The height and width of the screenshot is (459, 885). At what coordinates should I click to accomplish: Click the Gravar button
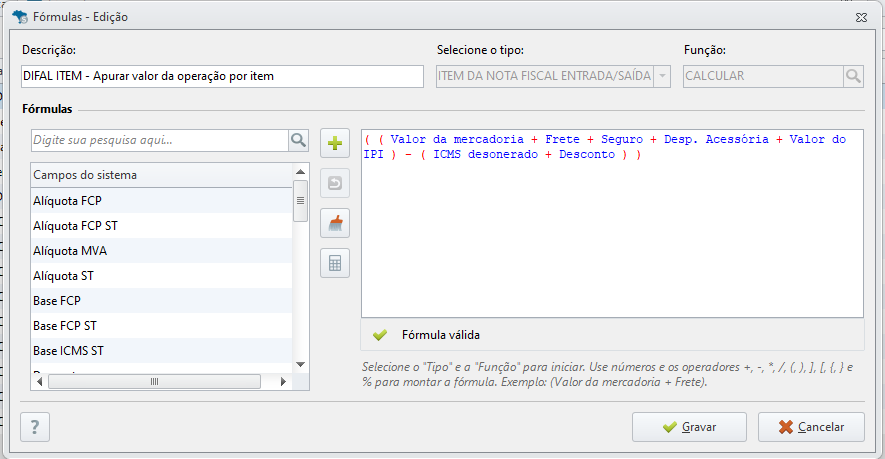pyautogui.click(x=689, y=427)
